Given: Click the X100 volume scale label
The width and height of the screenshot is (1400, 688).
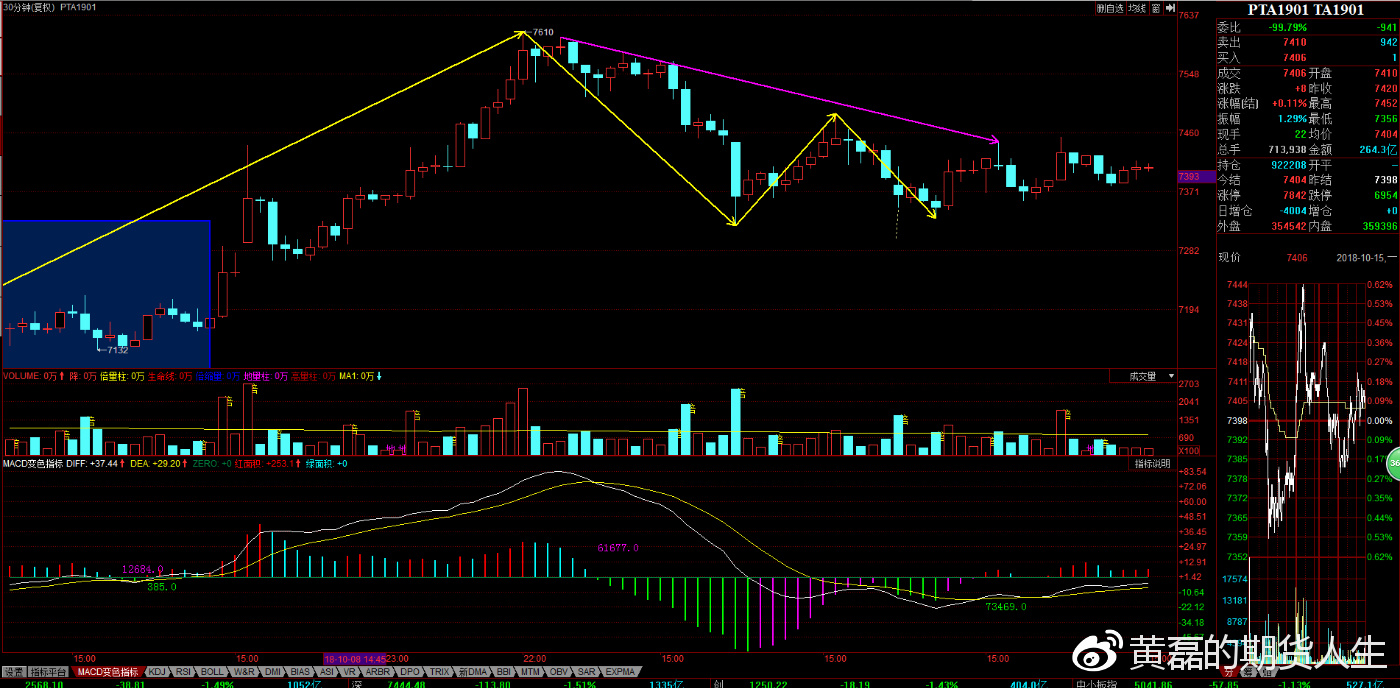Looking at the screenshot, I should click(x=1191, y=451).
